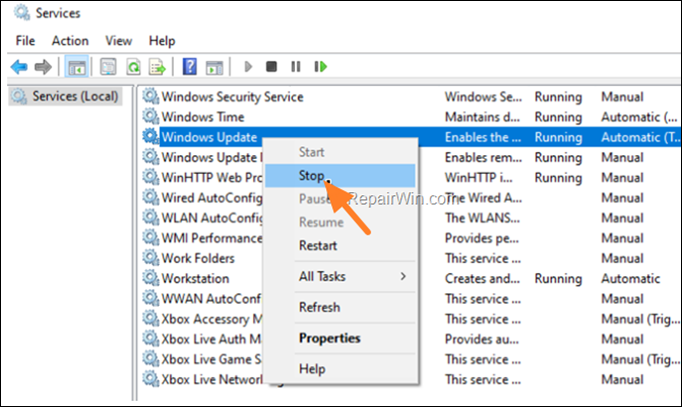Click gear icon beside Work Folders
The image size is (682, 407).
point(150,258)
